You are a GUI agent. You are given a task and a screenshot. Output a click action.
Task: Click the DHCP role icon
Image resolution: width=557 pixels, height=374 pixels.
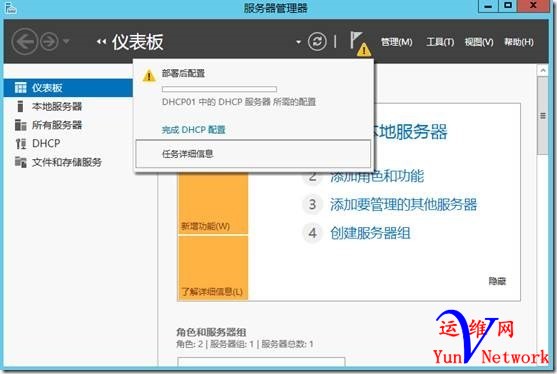coord(21,143)
